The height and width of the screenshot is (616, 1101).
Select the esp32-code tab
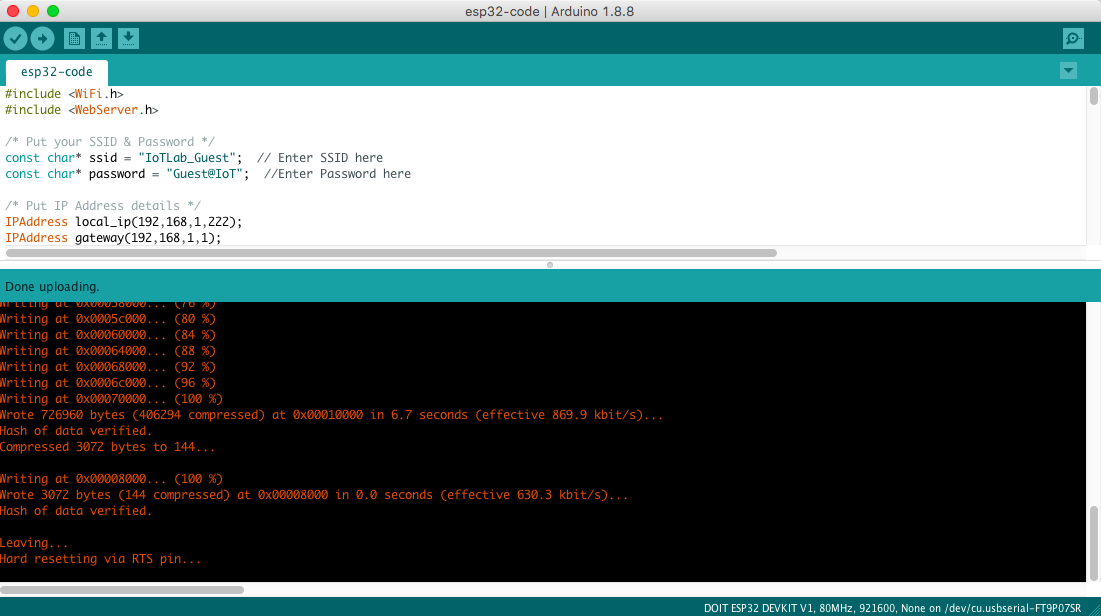coord(56,71)
